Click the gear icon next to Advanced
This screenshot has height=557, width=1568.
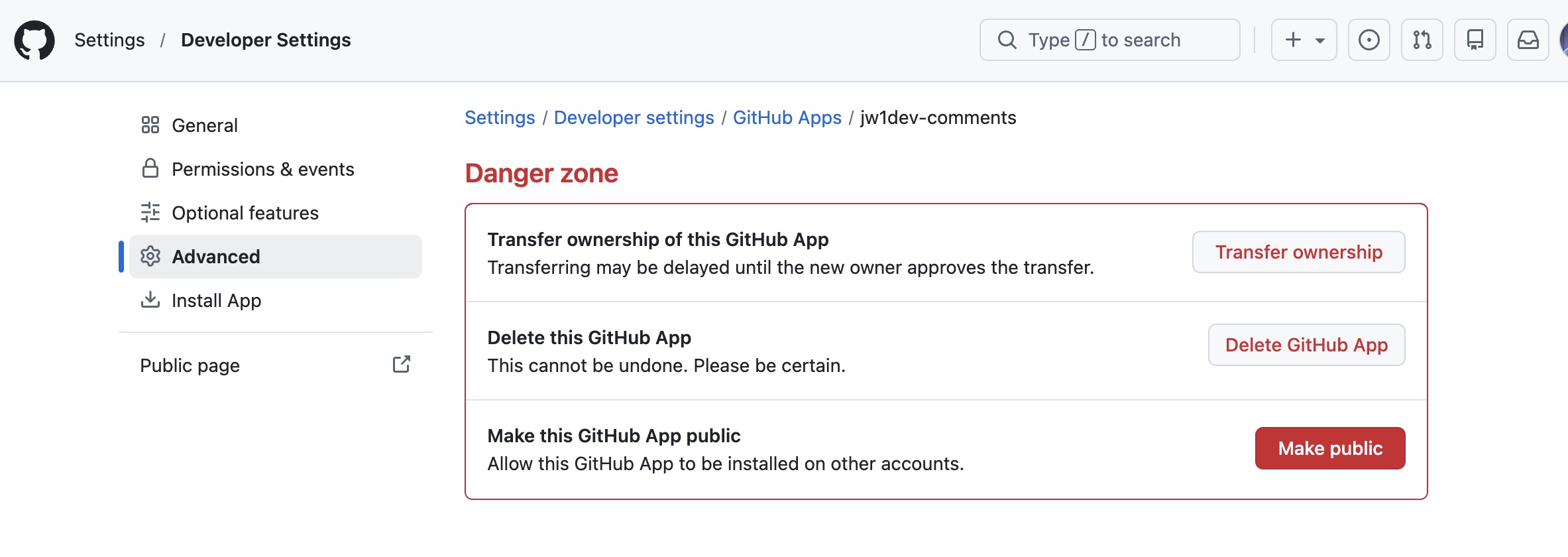point(150,257)
